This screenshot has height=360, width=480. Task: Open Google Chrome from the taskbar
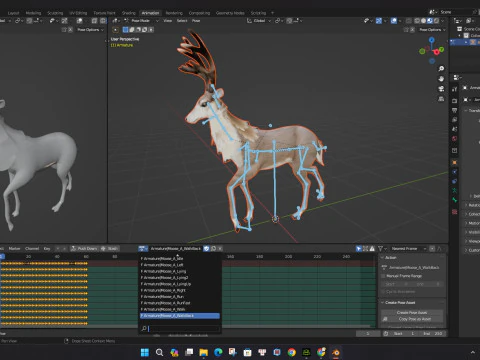pos(292,352)
